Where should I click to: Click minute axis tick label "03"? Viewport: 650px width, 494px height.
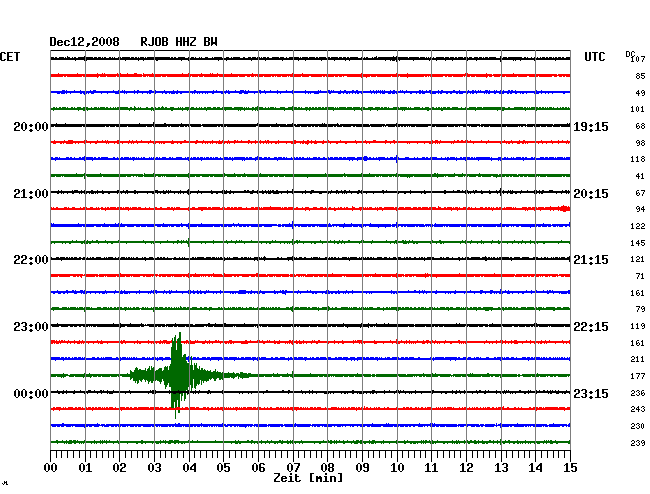click(x=154, y=468)
